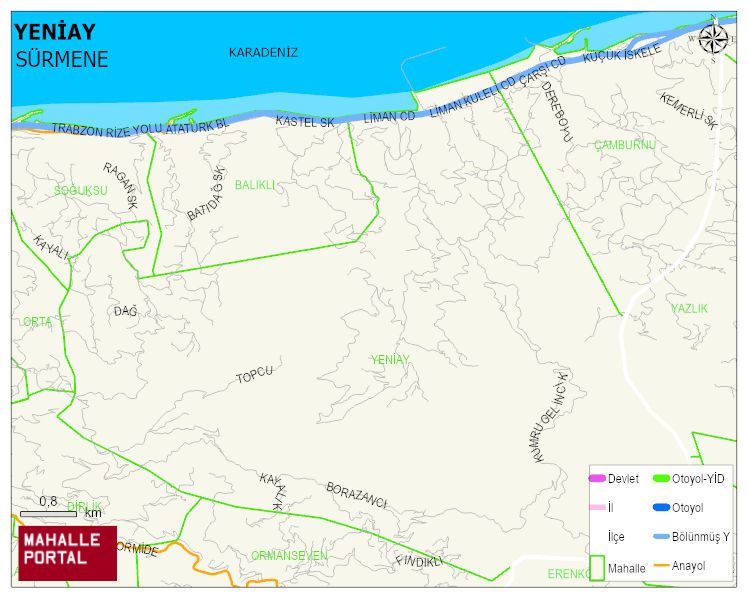
Task: Click the LİMAN KULELİ CD label
Action: pyautogui.click(x=473, y=97)
